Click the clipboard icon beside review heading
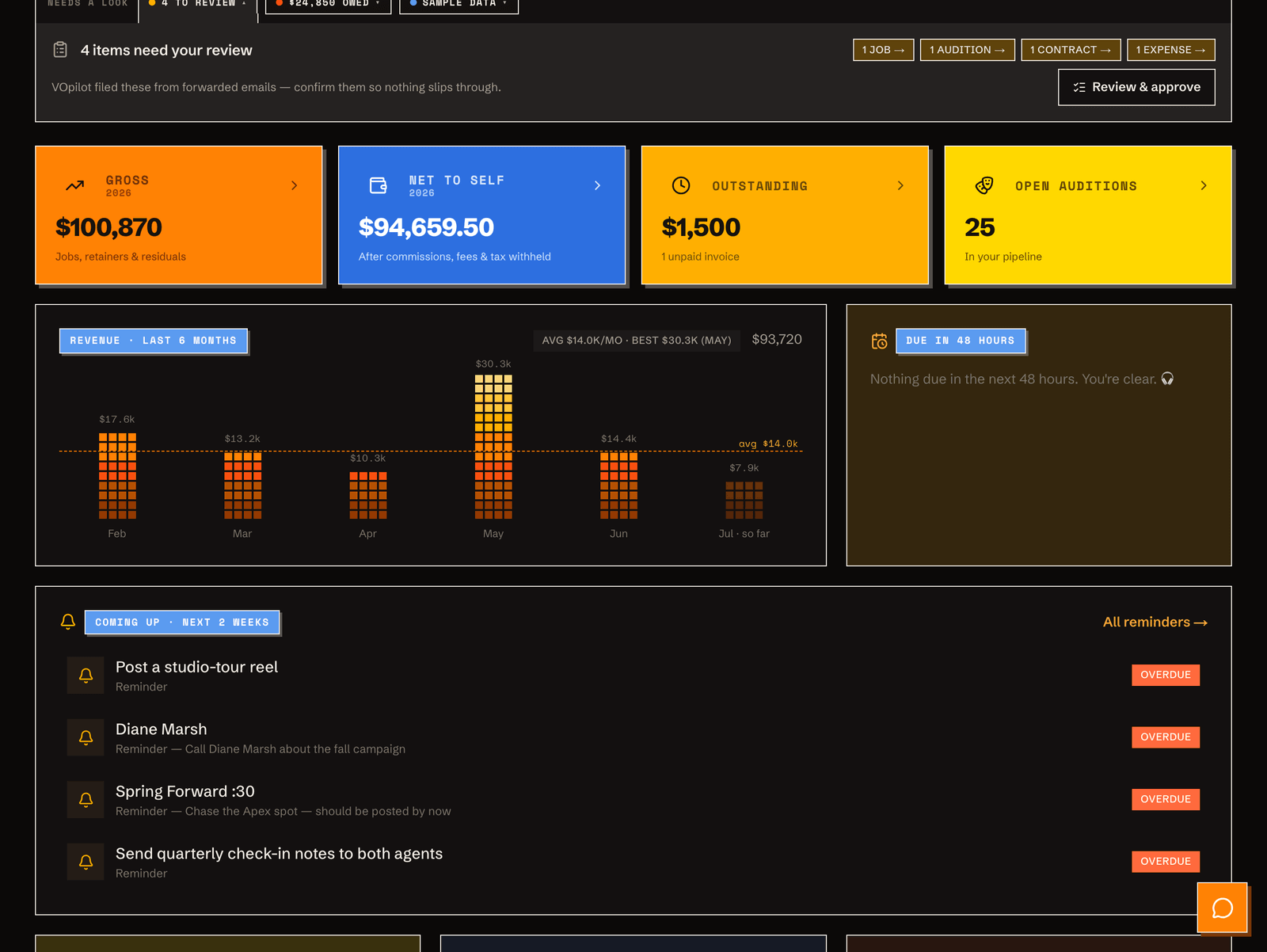This screenshot has width=1267, height=952. point(60,50)
